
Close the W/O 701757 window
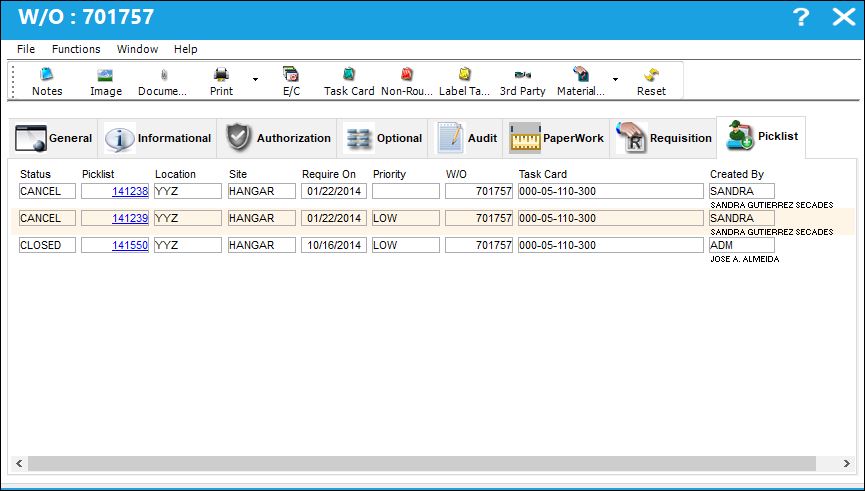[843, 17]
